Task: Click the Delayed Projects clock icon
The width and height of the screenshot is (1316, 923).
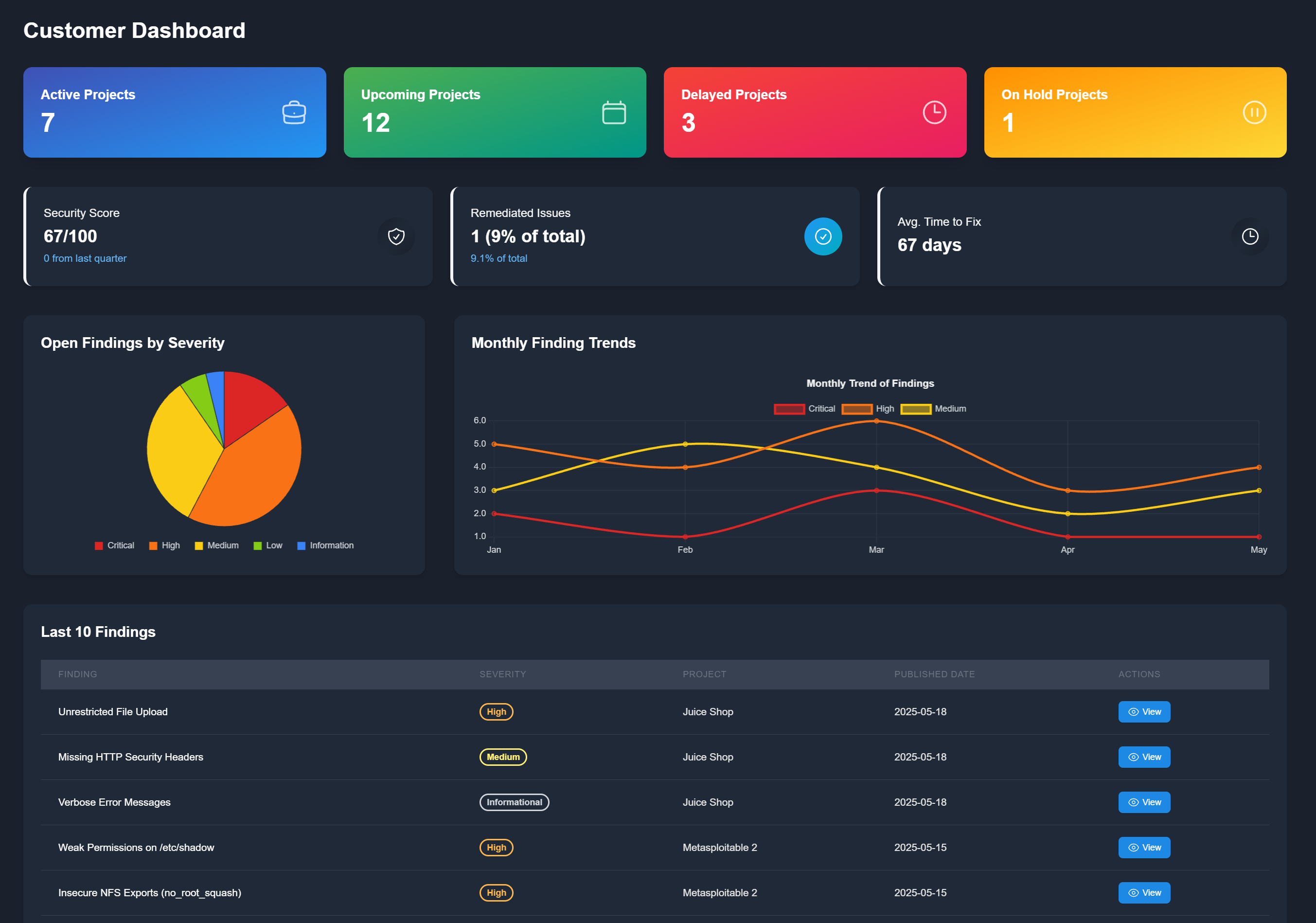Action: tap(934, 112)
